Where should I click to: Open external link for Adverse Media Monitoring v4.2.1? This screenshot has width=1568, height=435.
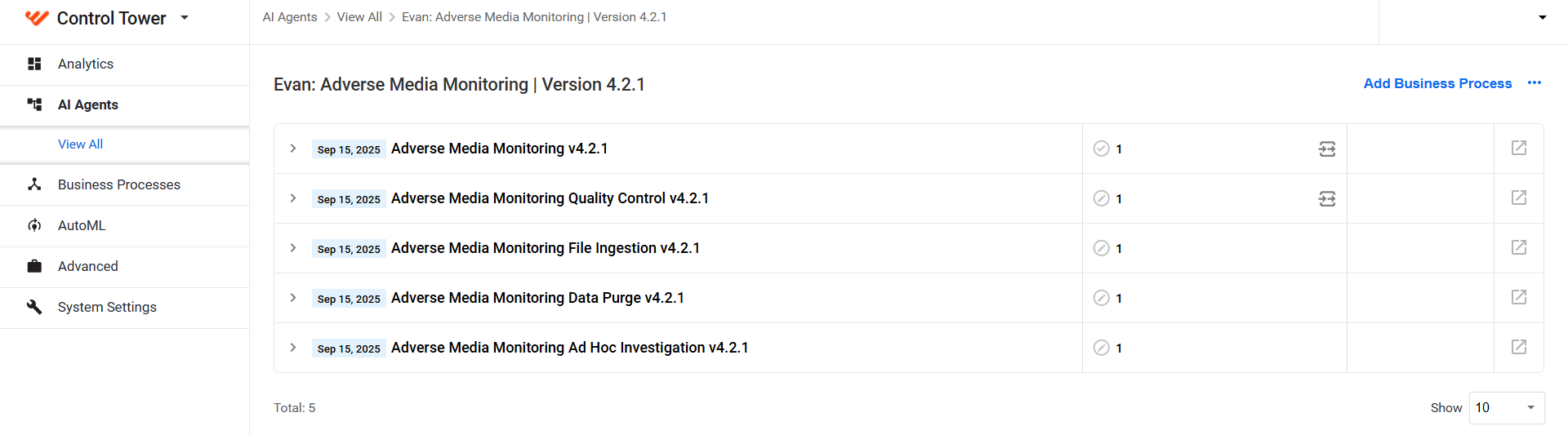click(x=1518, y=148)
